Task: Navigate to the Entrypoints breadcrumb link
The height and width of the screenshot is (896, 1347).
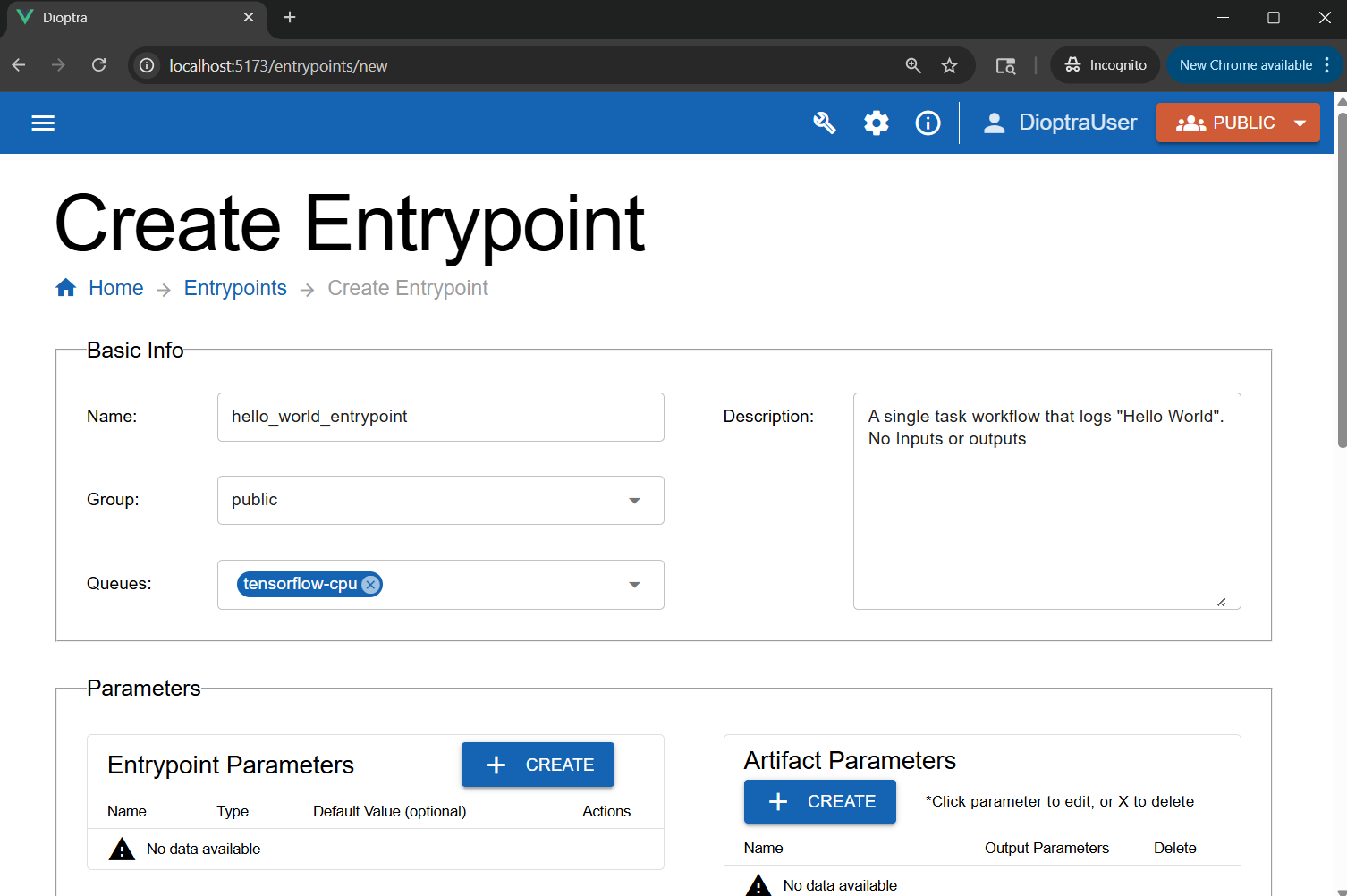Action: 235,287
